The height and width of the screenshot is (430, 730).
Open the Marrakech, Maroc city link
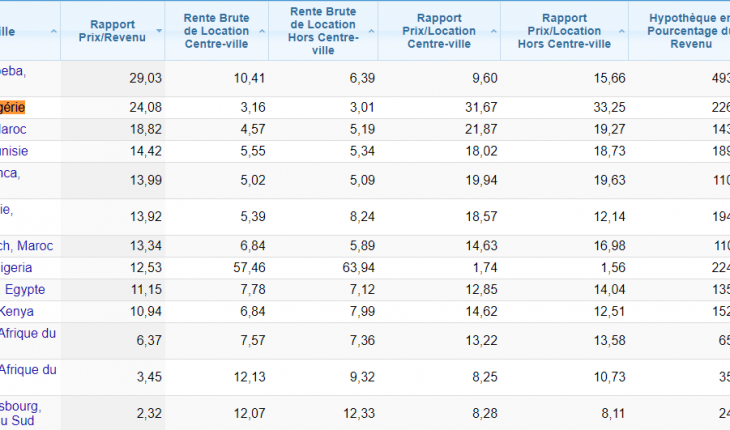pos(27,245)
